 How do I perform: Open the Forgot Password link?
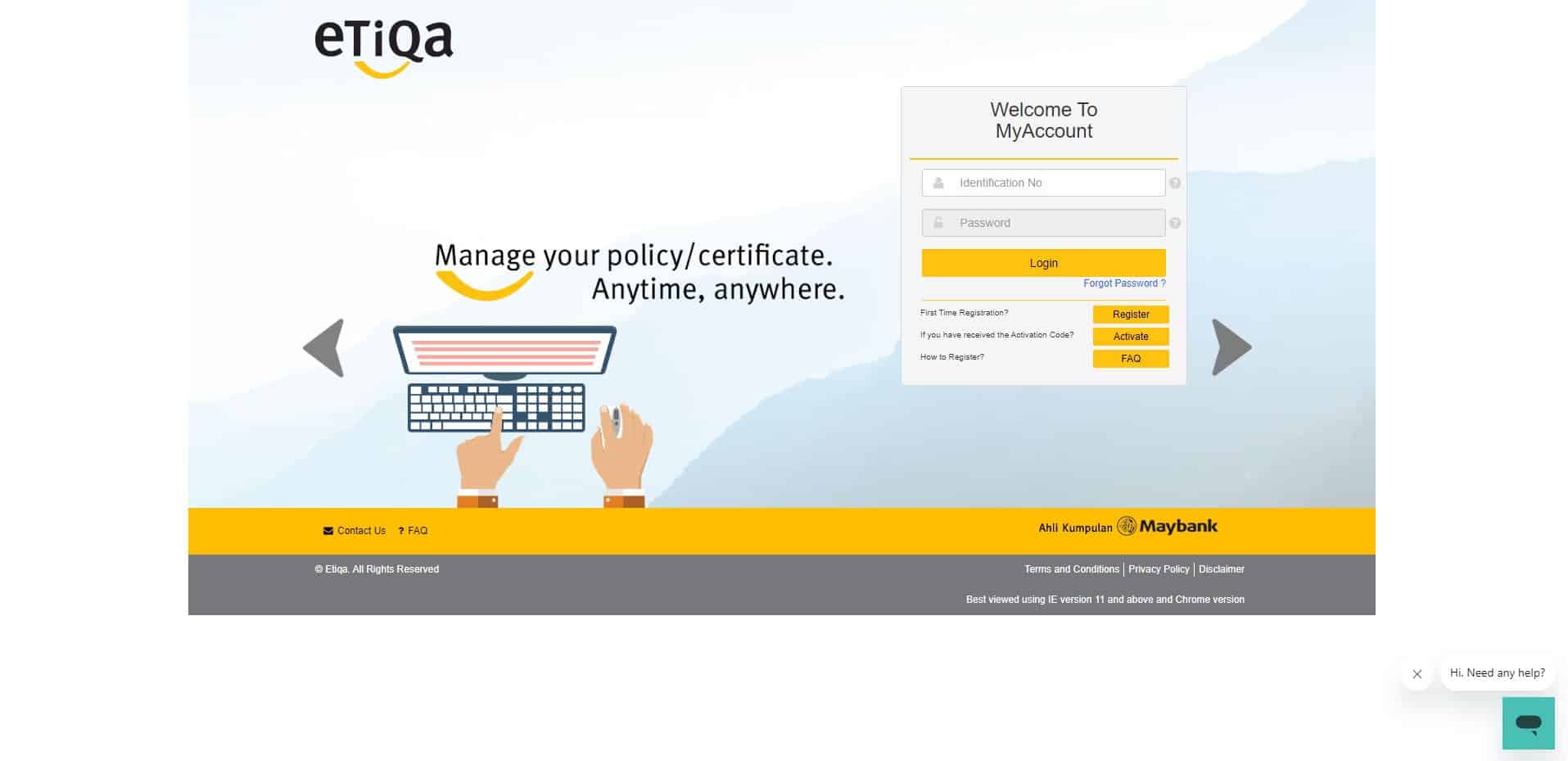tap(1124, 283)
